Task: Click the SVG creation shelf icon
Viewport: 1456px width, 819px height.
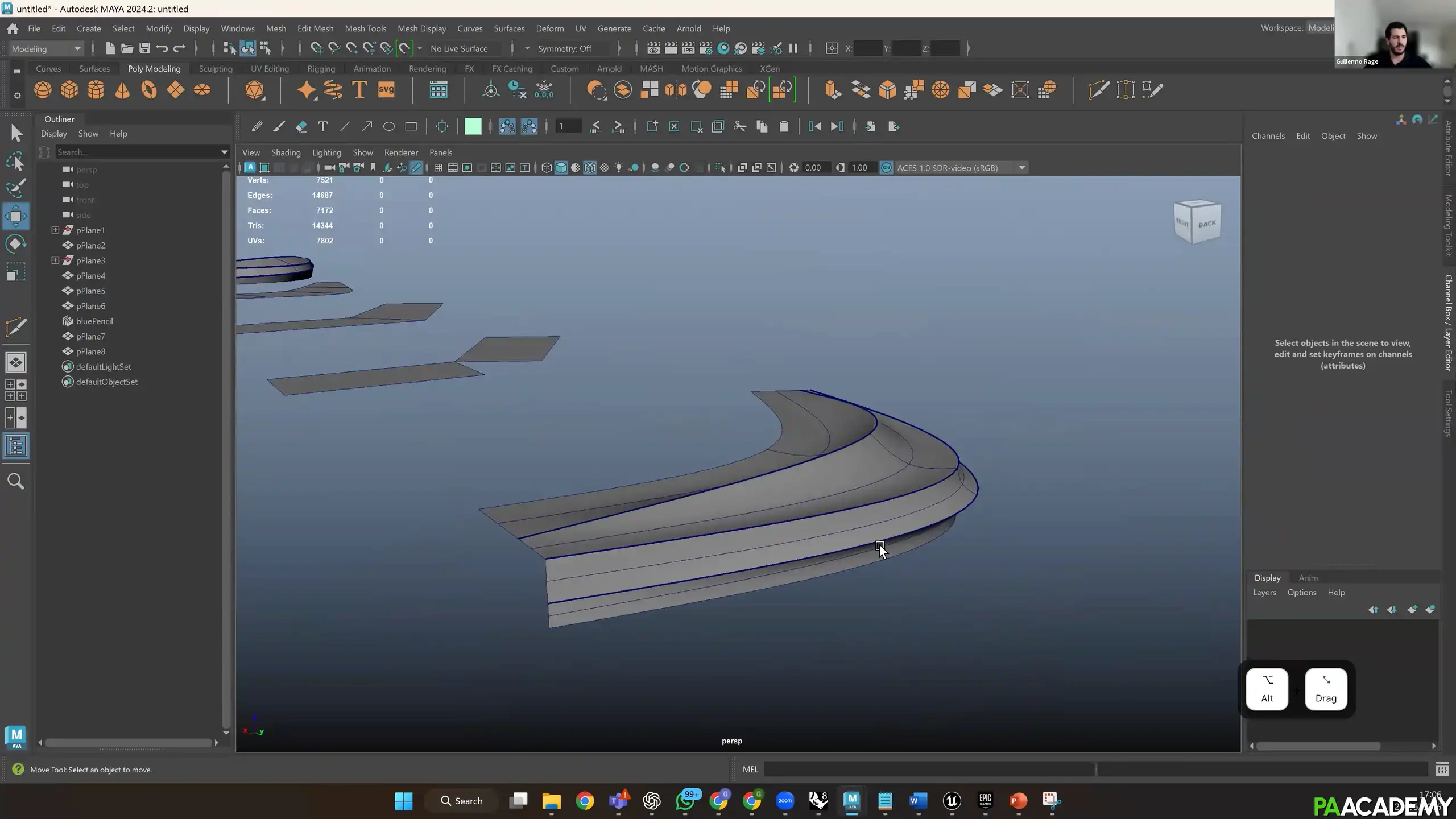Action: click(386, 89)
